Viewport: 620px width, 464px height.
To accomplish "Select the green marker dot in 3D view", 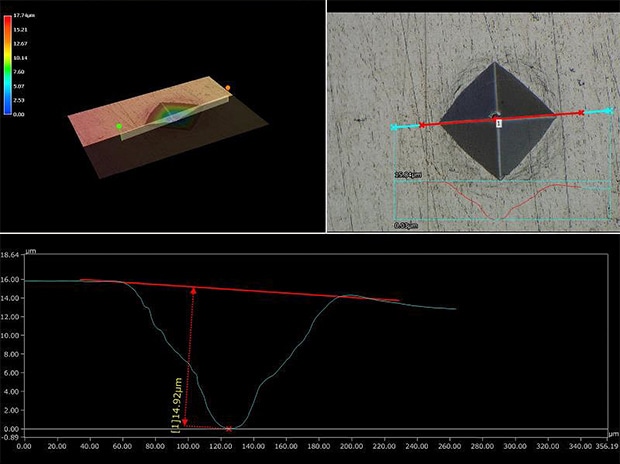I will pos(119,126).
